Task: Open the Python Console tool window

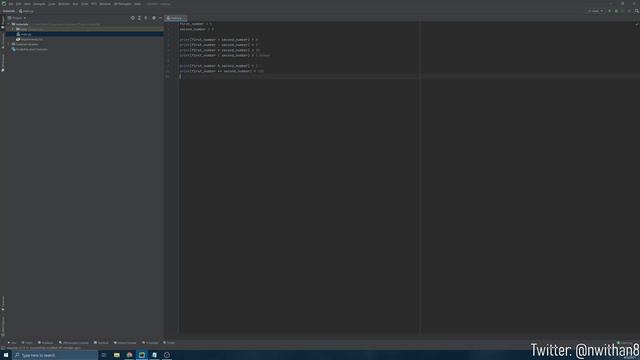Action: [125, 343]
